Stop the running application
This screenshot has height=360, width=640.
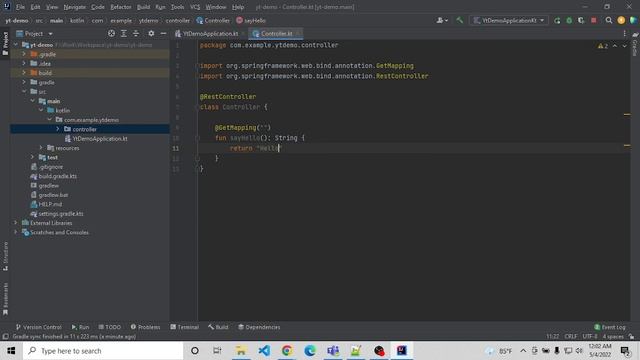pos(593,20)
